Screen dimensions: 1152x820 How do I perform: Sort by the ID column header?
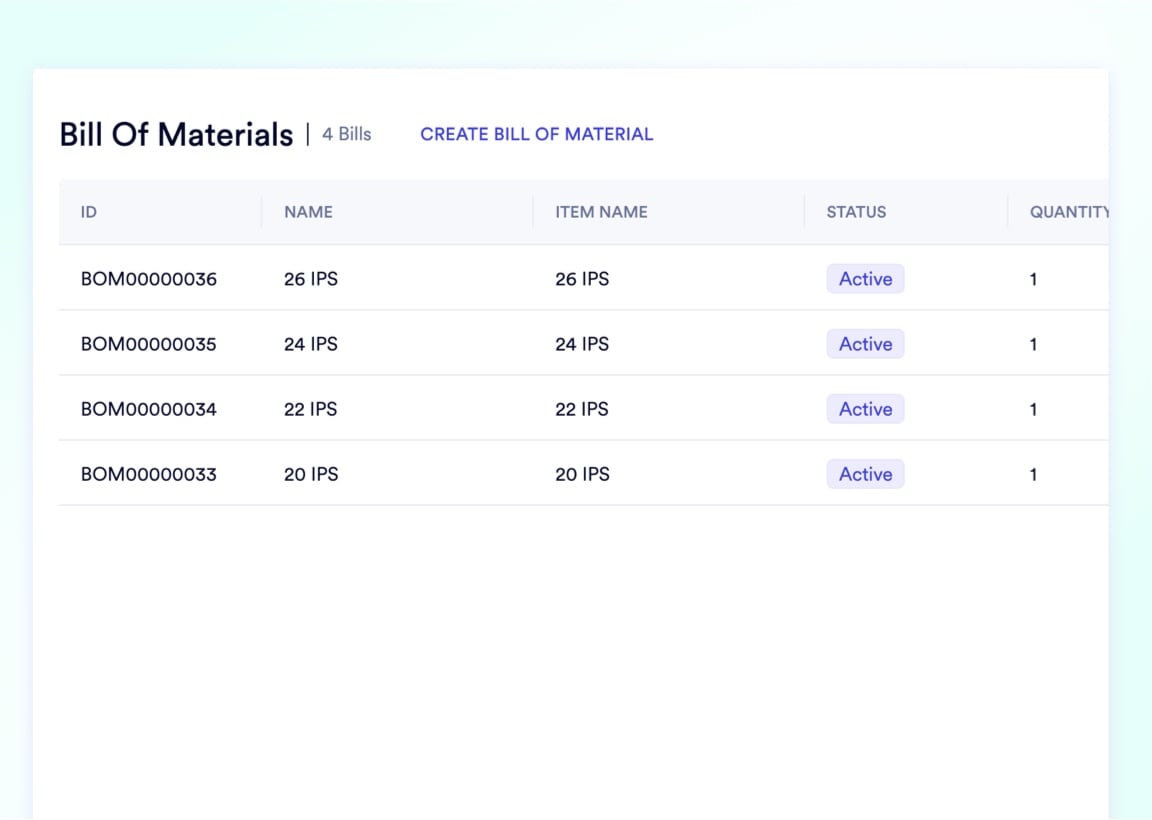89,212
